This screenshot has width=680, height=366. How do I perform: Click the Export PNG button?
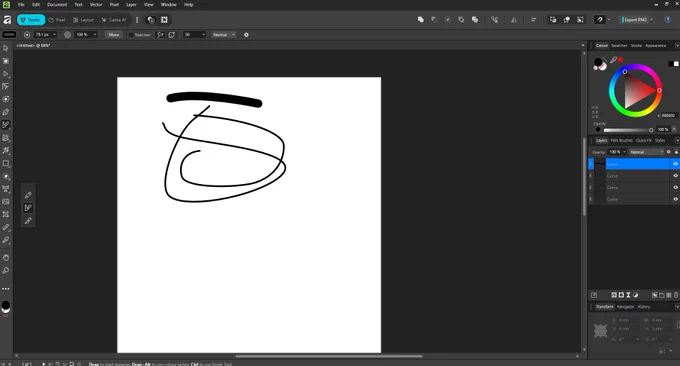[x=634, y=20]
